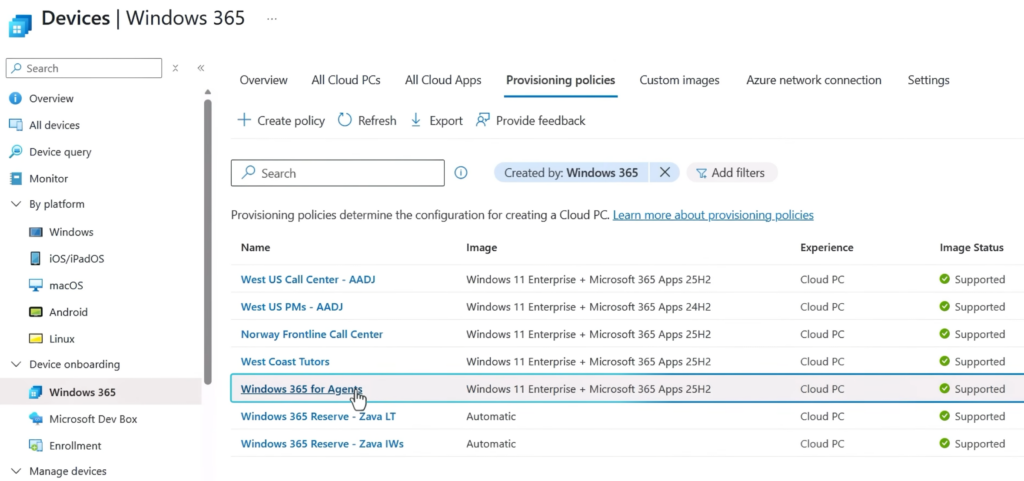Open Device query in sidebar
The width and height of the screenshot is (1024, 481).
coord(59,152)
